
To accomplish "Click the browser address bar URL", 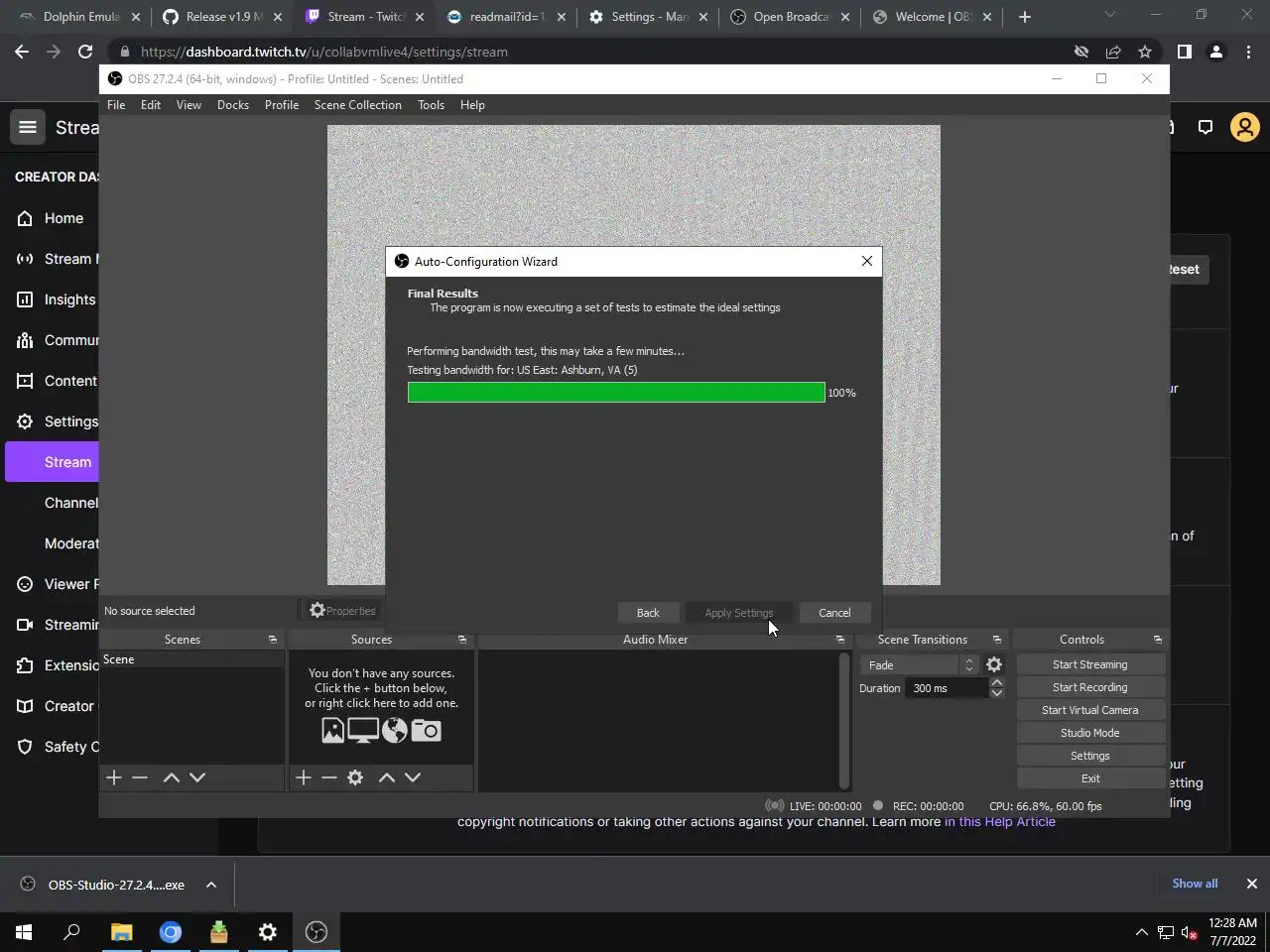I will click(x=324, y=52).
